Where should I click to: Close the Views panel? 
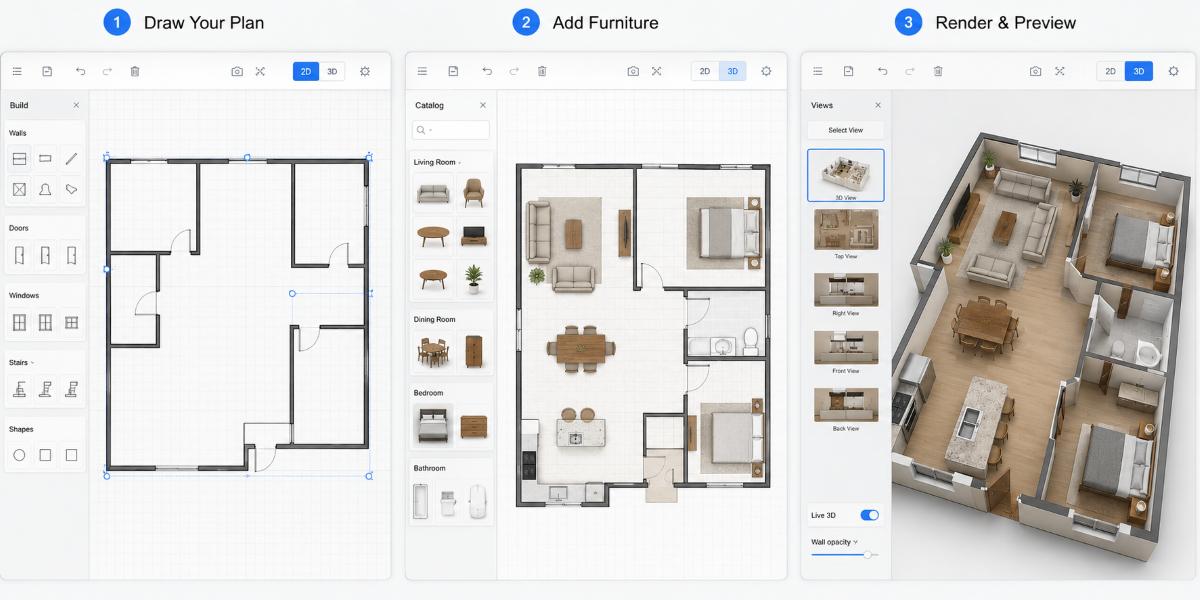[878, 105]
